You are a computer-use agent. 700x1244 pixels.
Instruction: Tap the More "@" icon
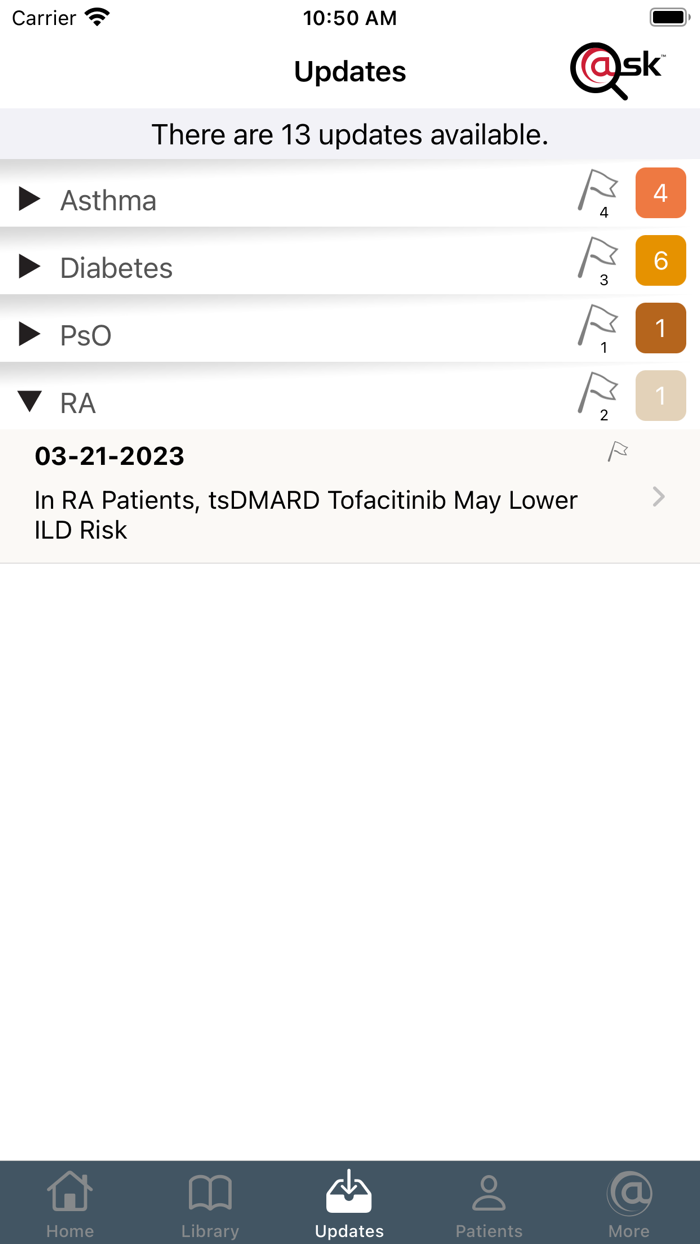(629, 1190)
